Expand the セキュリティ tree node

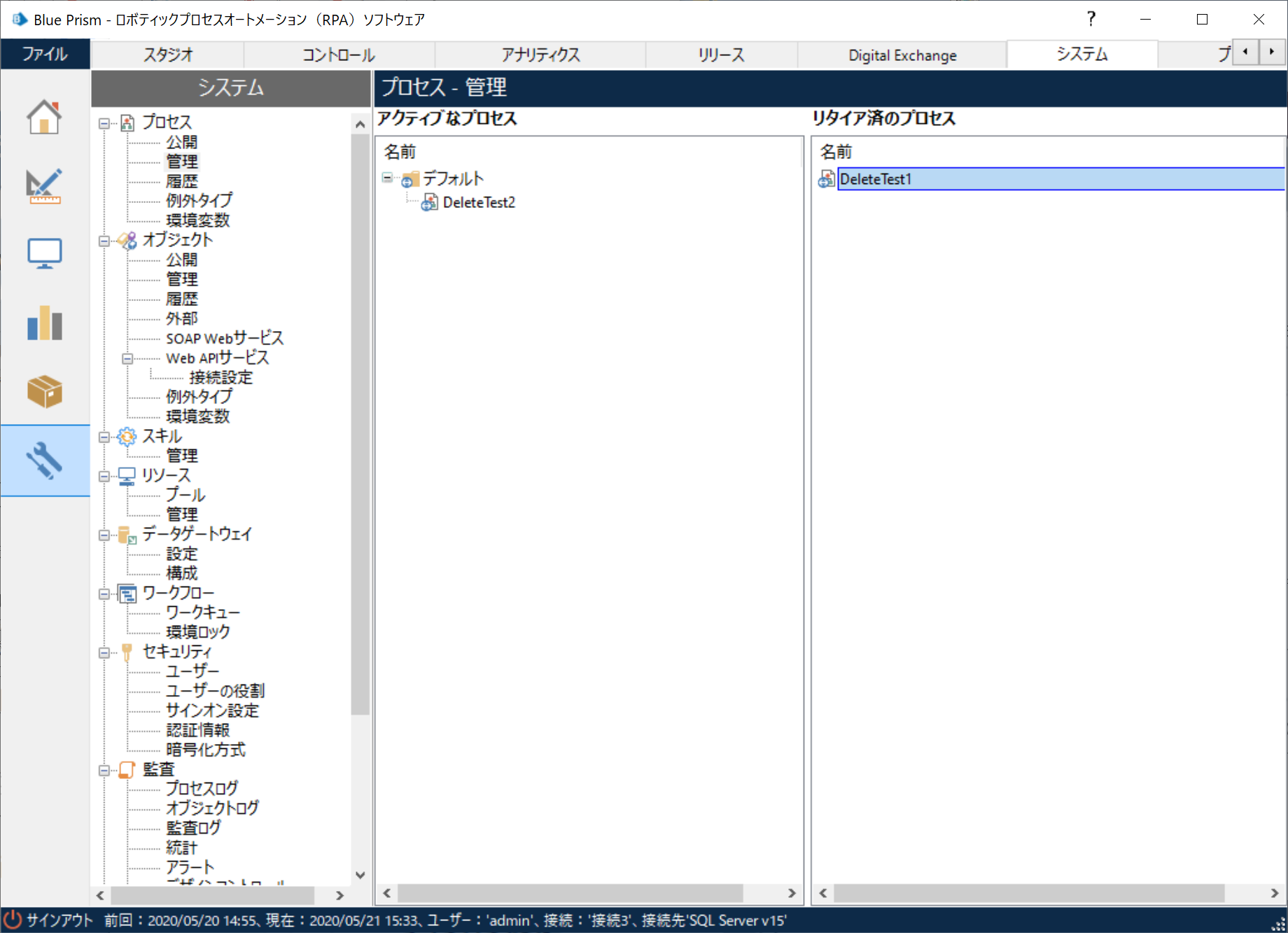[105, 652]
